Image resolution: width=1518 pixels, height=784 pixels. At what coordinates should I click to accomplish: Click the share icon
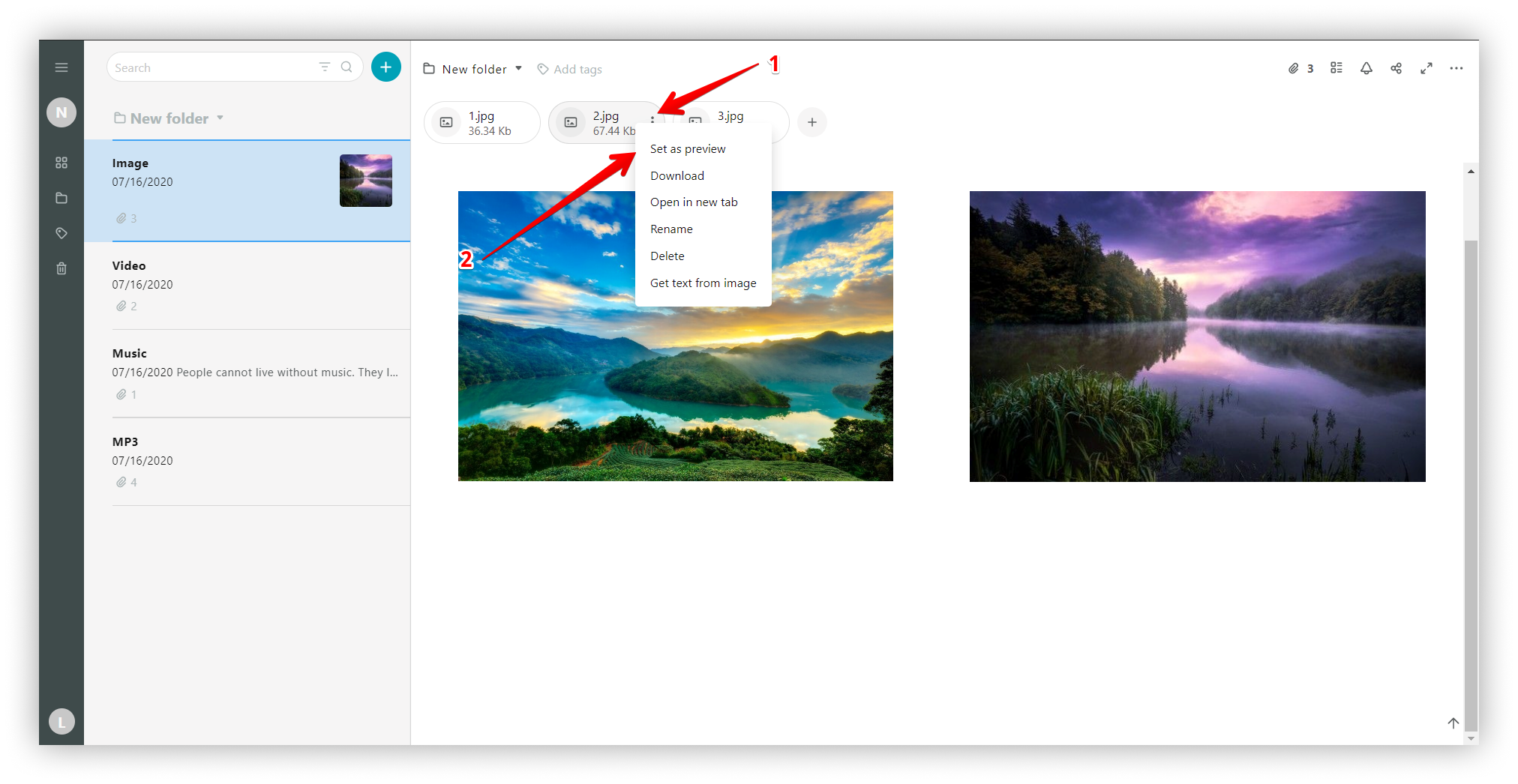click(x=1396, y=68)
